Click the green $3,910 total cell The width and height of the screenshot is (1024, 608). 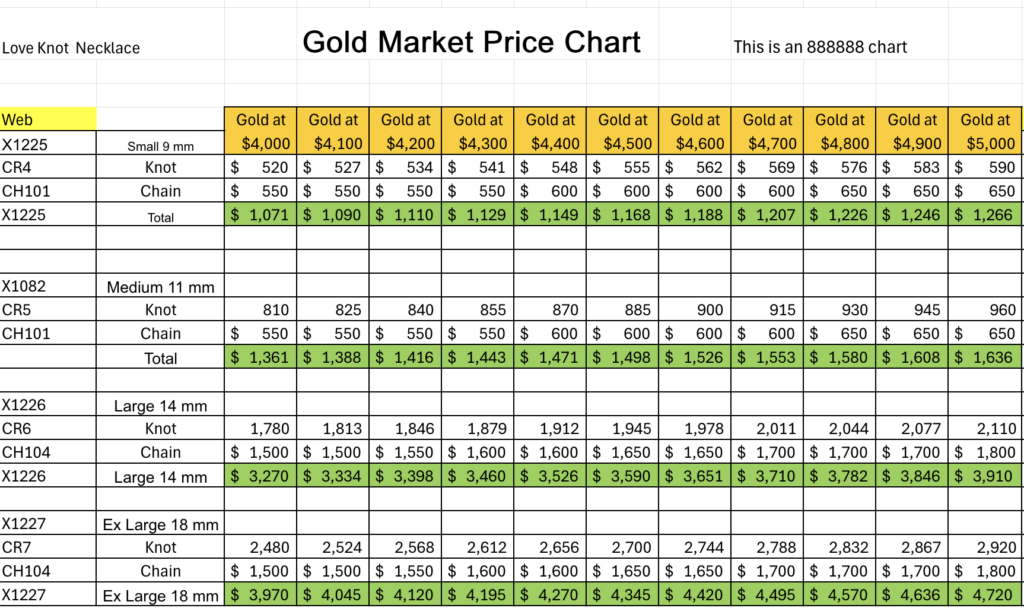click(985, 476)
